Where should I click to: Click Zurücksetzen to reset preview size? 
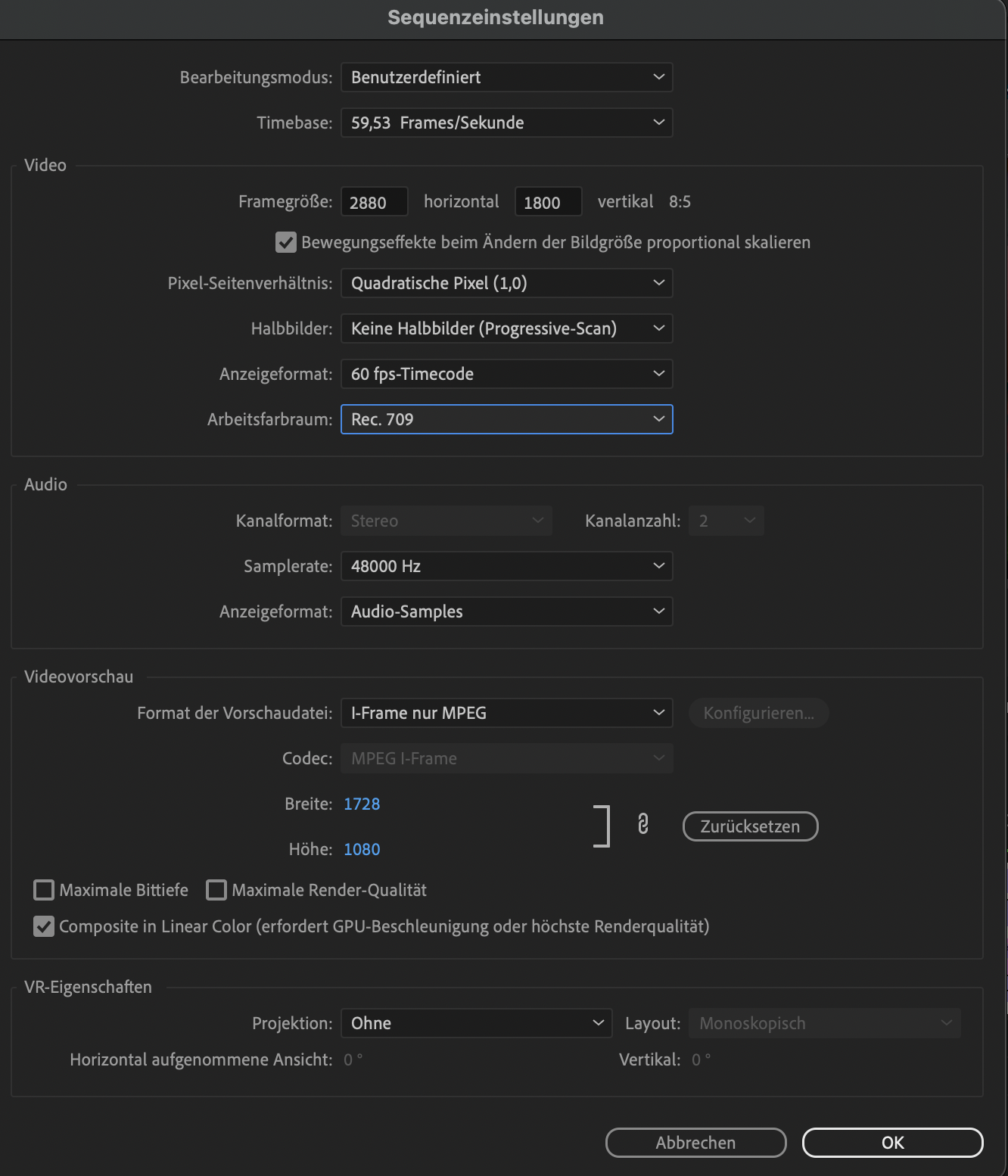750,826
